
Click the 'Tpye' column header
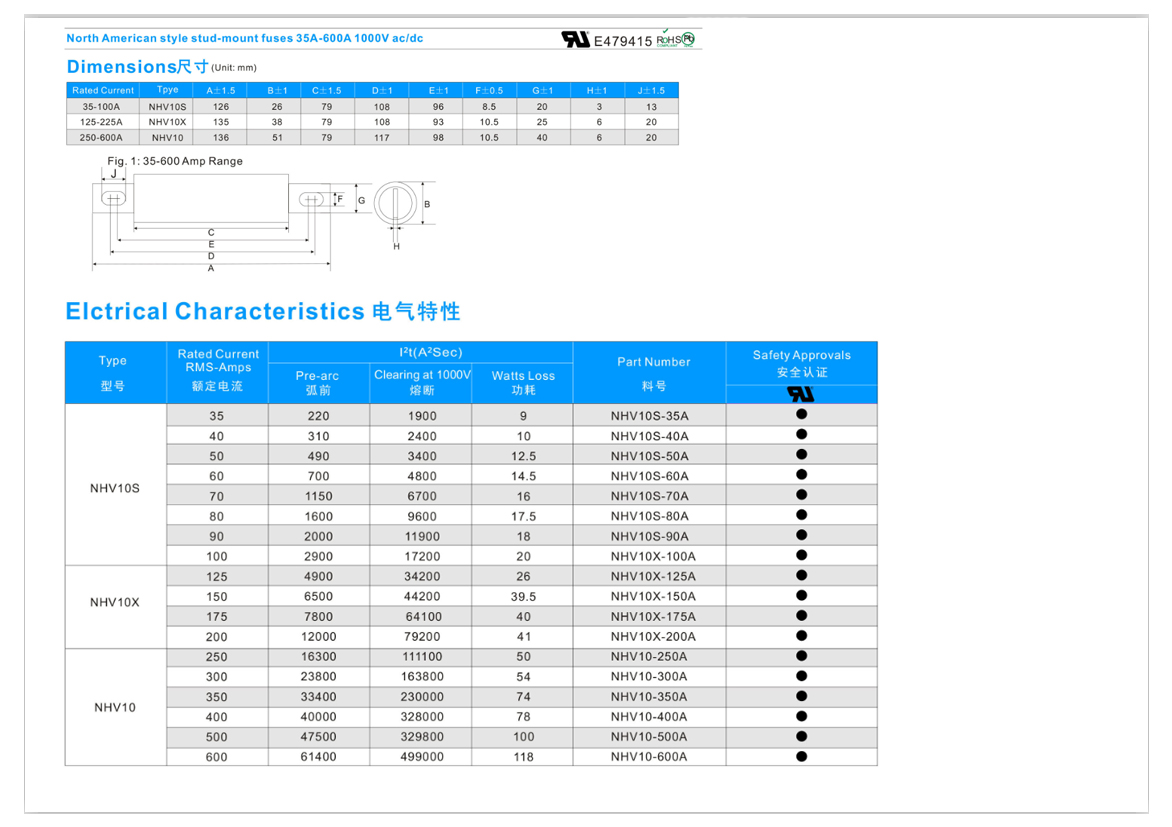point(167,90)
